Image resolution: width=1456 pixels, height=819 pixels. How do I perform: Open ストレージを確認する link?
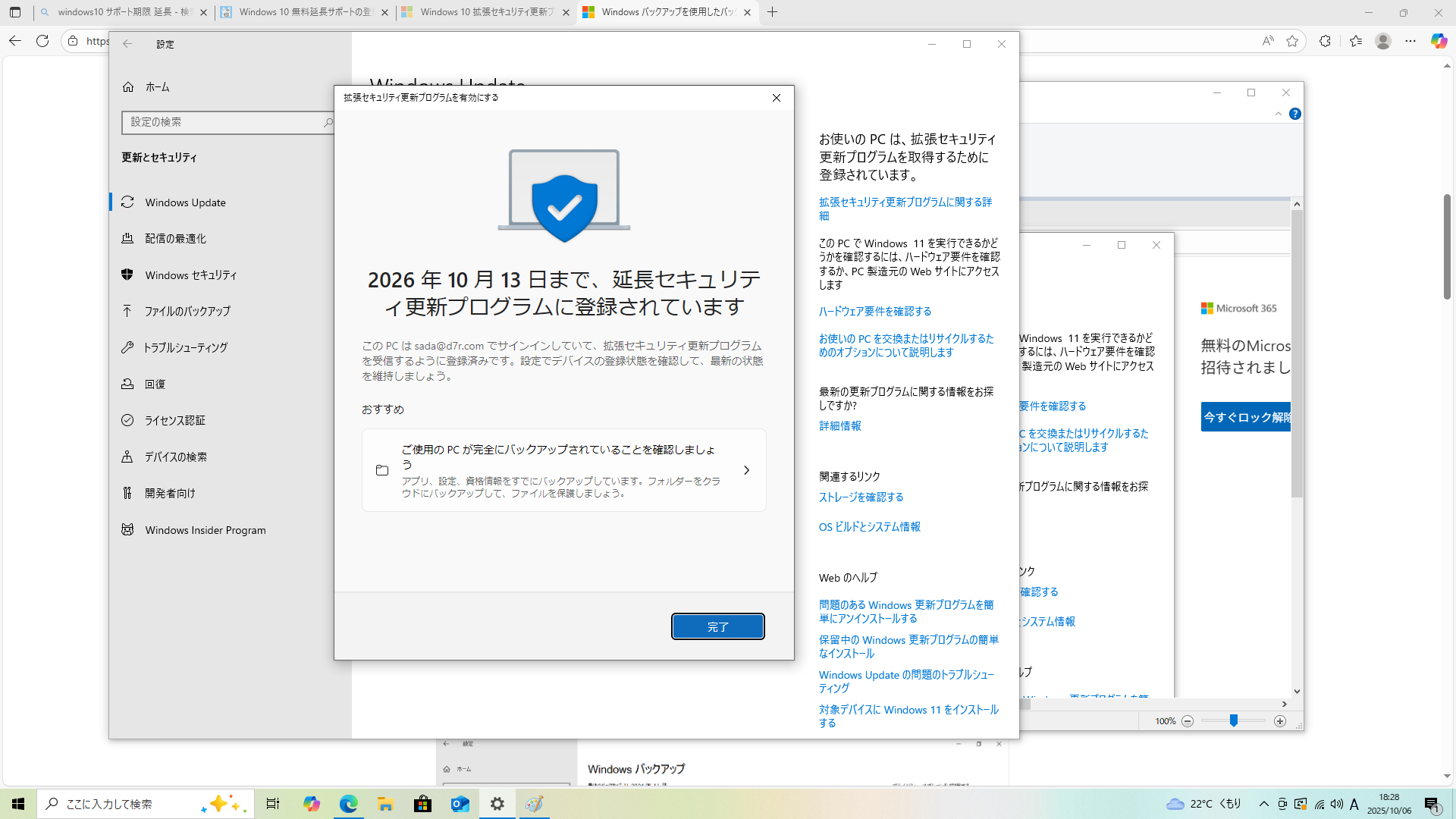click(x=861, y=497)
